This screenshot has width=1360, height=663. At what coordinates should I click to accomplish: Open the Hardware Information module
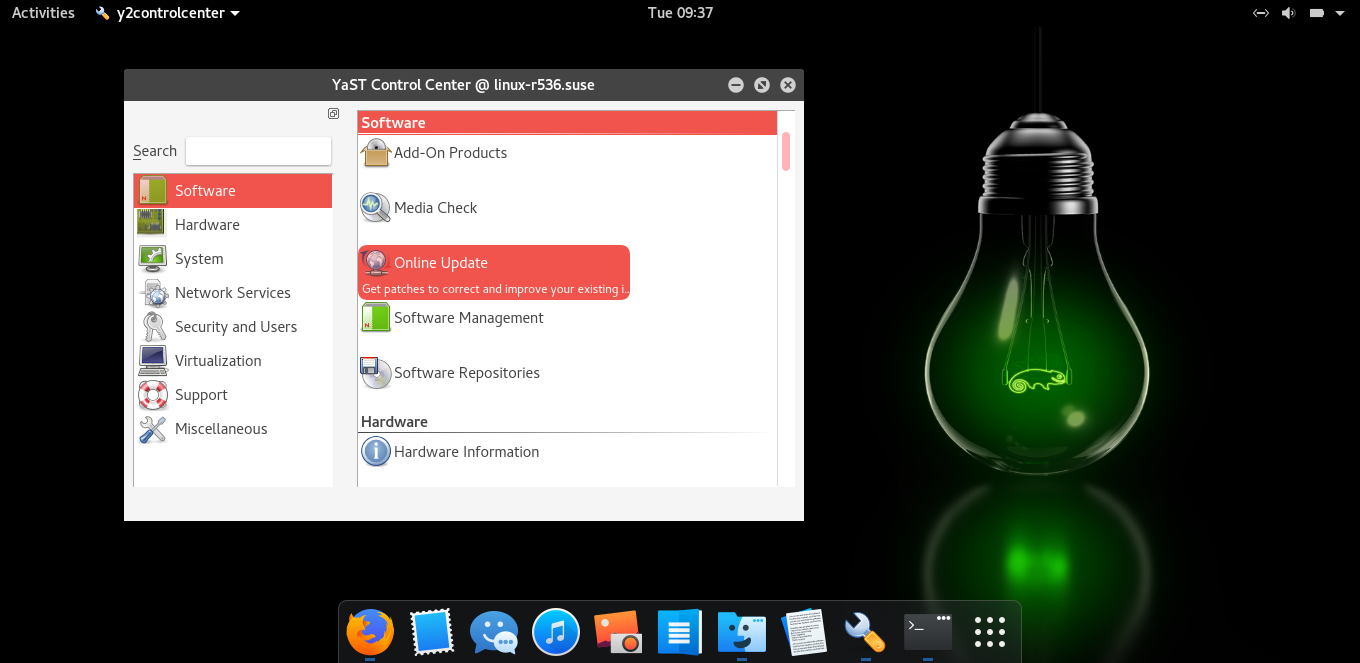[450, 452]
